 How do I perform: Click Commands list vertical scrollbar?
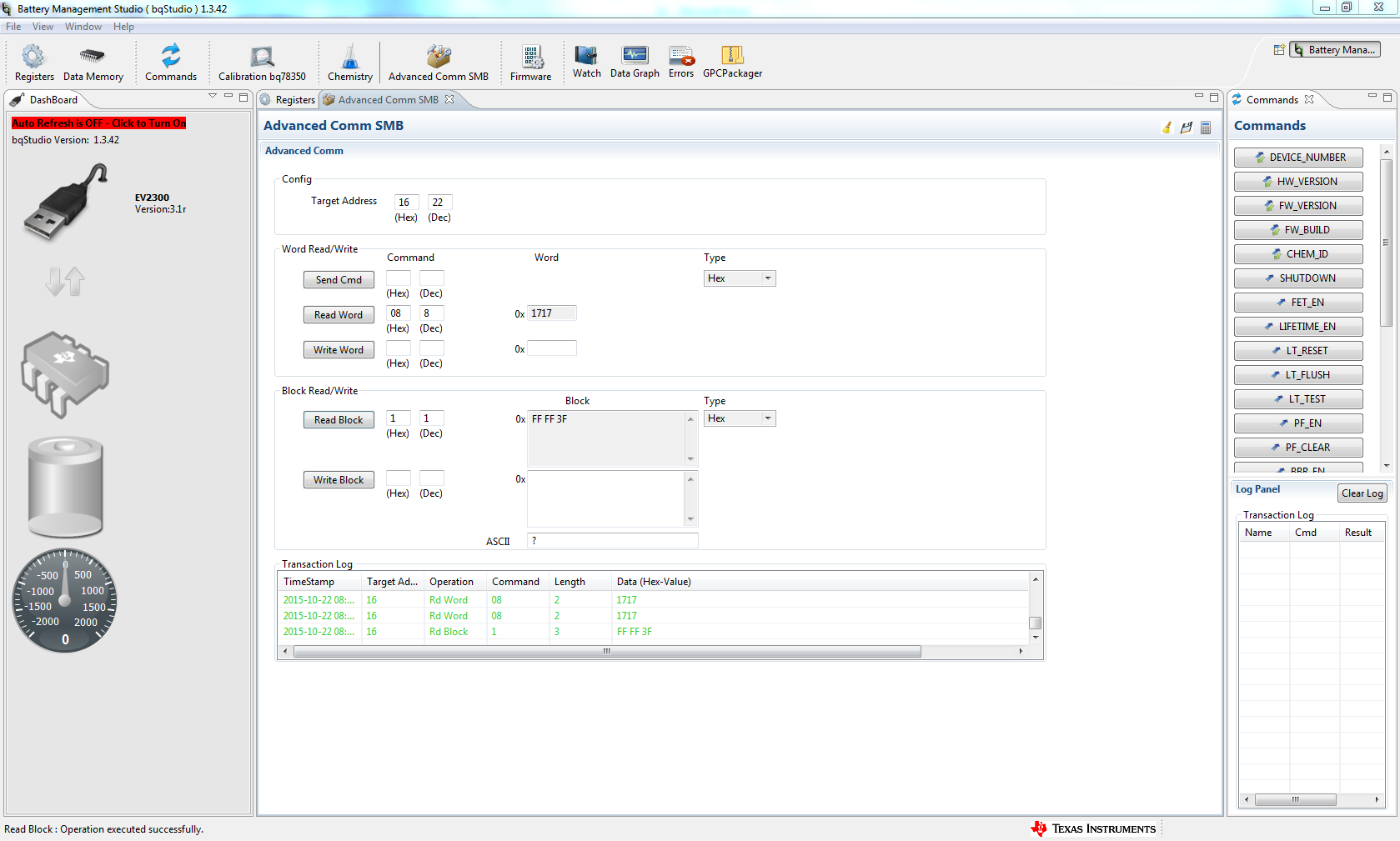coord(1386,242)
